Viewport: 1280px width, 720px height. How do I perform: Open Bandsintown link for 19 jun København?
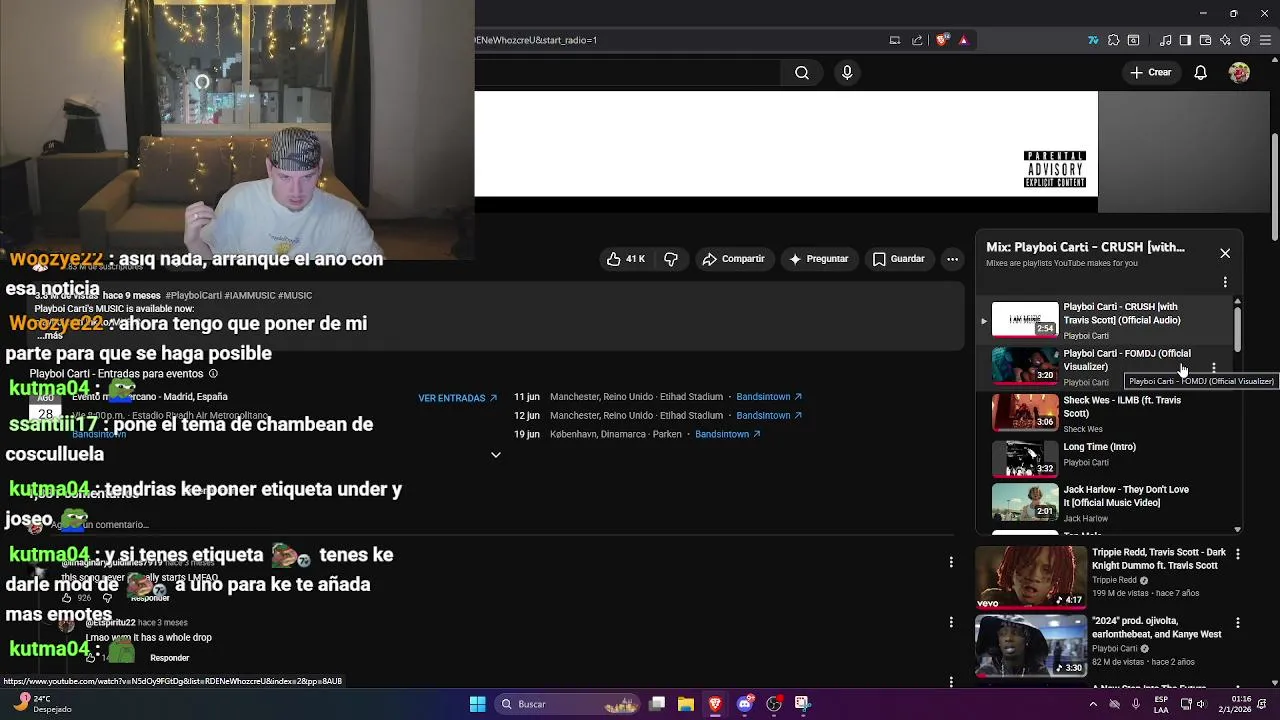728,434
